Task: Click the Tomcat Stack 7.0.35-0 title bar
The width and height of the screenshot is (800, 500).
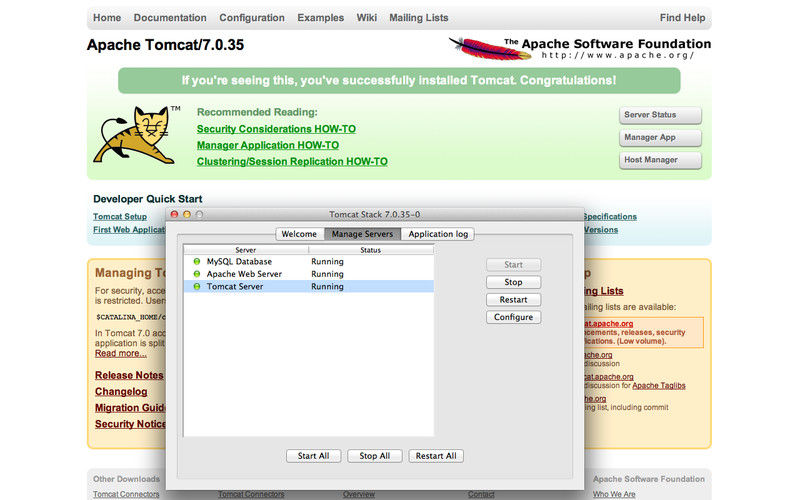Action: pos(374,214)
